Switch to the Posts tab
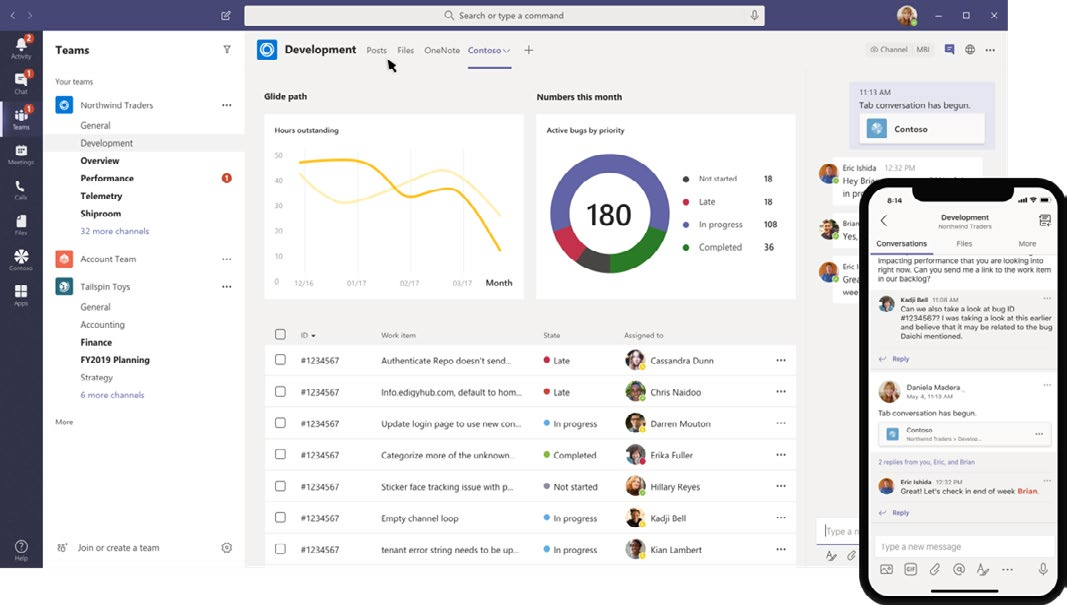This screenshot has width=1067, height=605. 376,50
